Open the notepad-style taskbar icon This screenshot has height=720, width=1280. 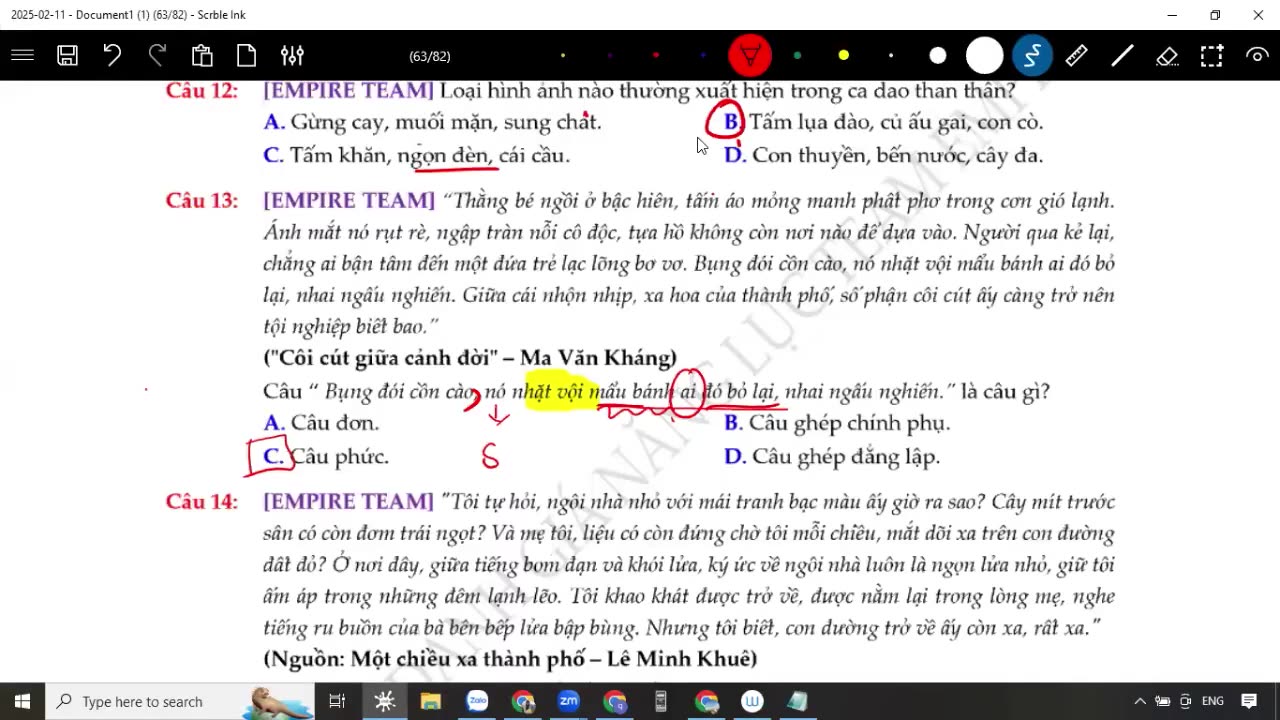tap(798, 701)
